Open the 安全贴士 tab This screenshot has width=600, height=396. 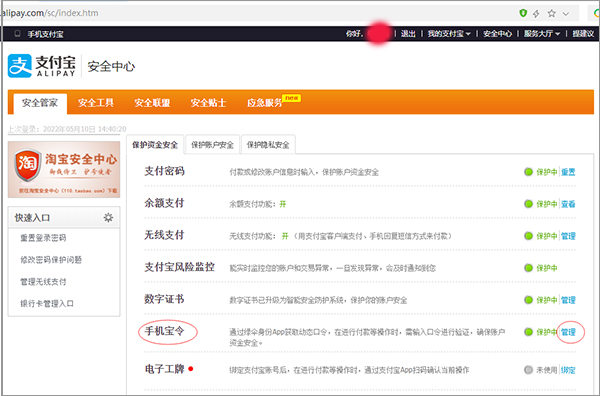[x=208, y=103]
